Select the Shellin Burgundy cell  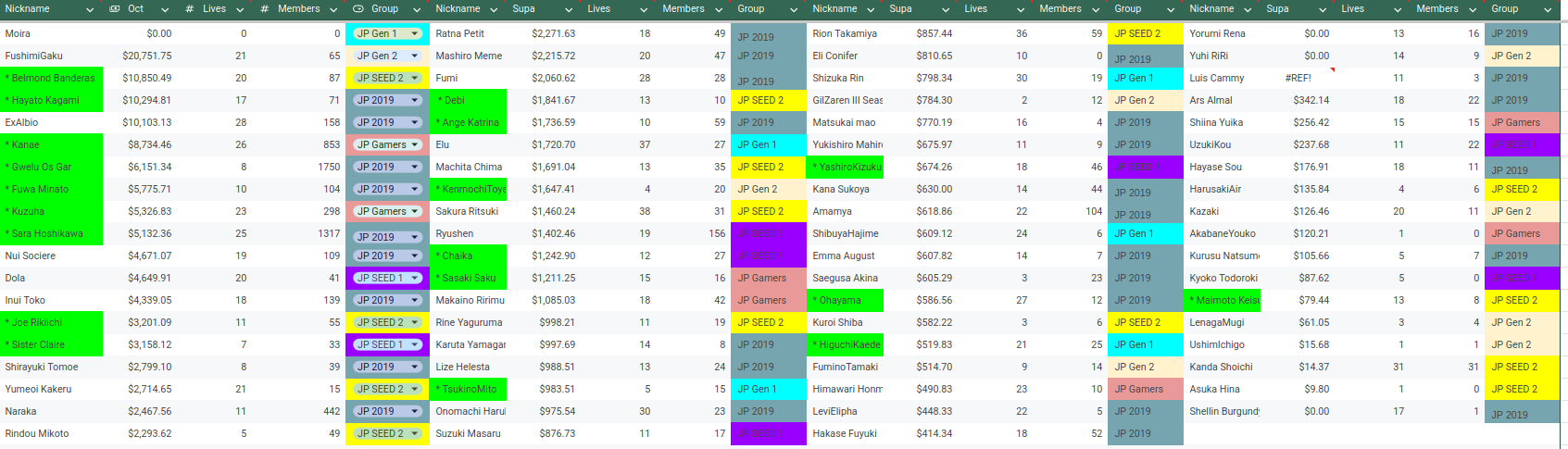pos(1223,411)
